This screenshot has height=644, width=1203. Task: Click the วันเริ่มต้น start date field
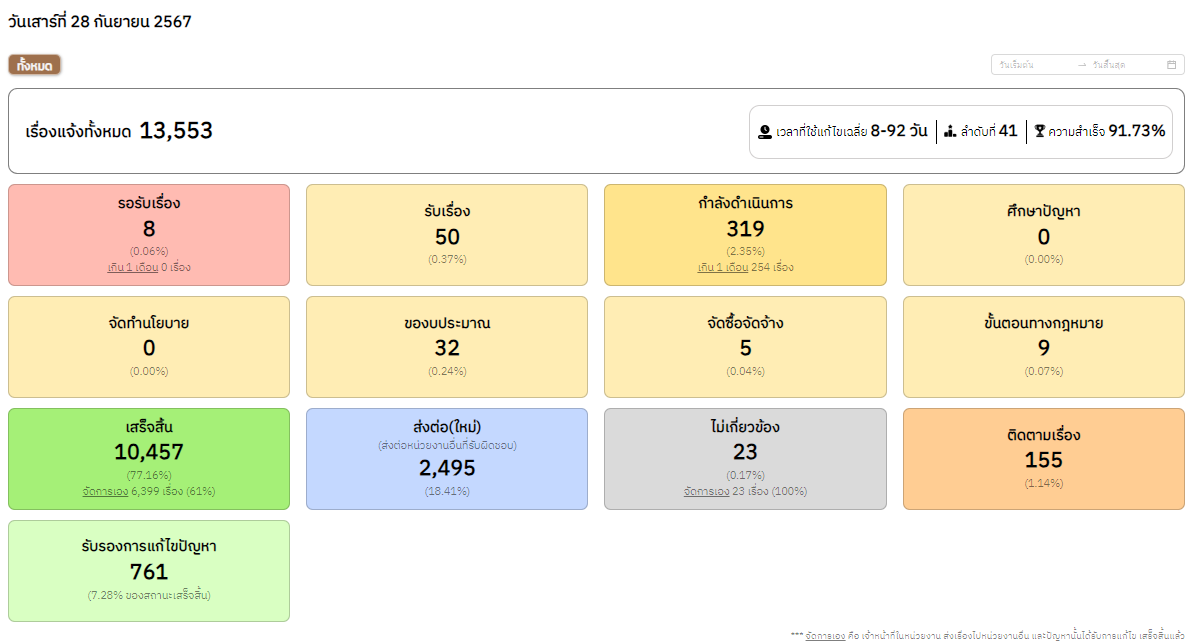coord(1030,65)
